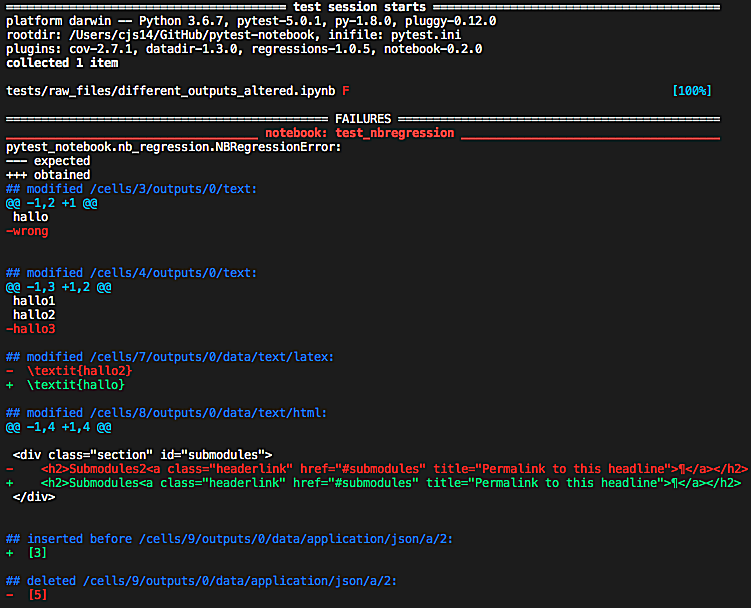Click the '--- expected' line
The image size is (751, 608).
pos(48,161)
